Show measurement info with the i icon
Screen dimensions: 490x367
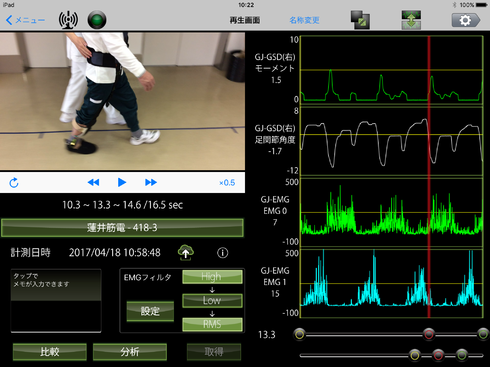click(x=223, y=253)
